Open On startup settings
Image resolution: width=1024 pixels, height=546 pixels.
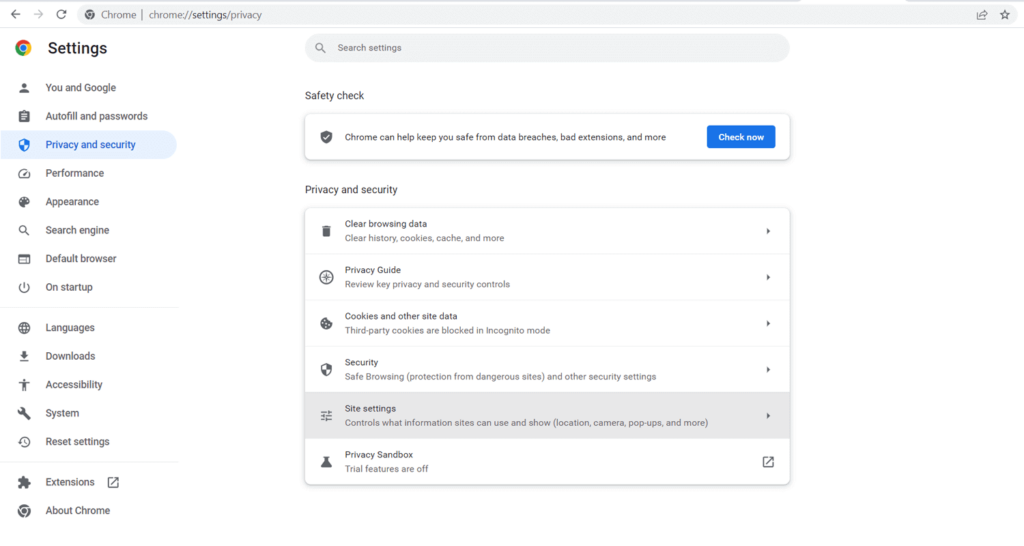pyautogui.click(x=88, y=287)
